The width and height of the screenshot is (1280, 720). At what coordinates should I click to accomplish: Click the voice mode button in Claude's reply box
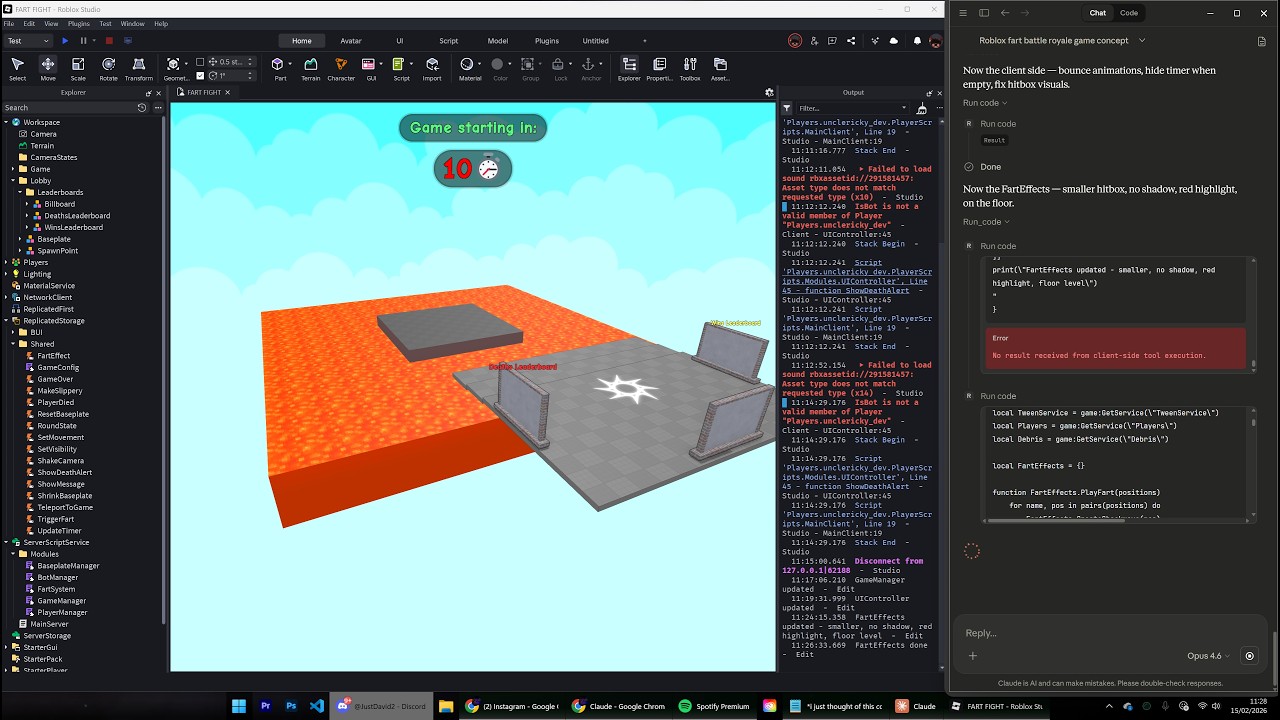tap(1249, 656)
